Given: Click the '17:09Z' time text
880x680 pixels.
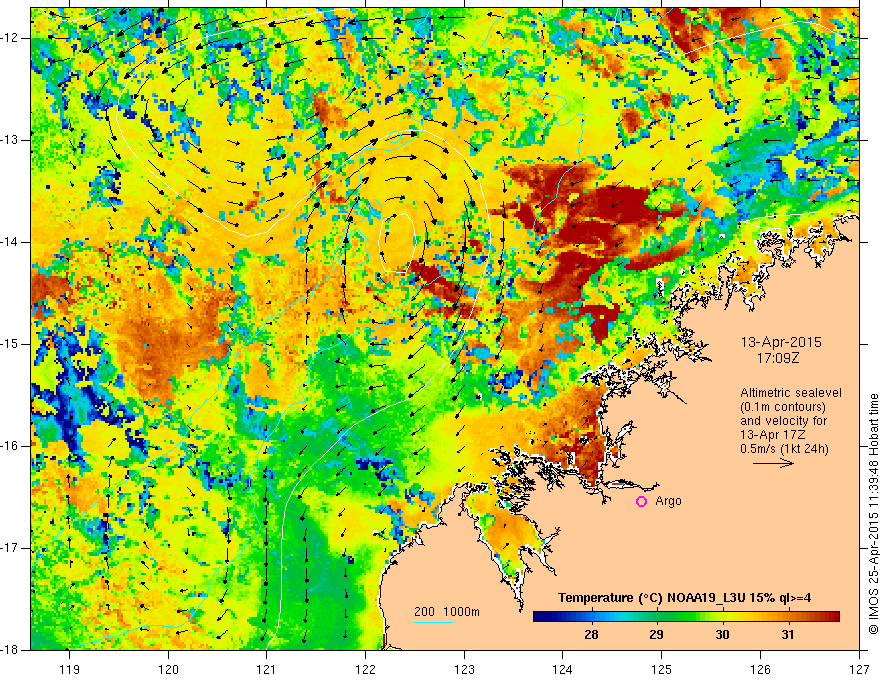Looking at the screenshot, I should [x=777, y=357].
